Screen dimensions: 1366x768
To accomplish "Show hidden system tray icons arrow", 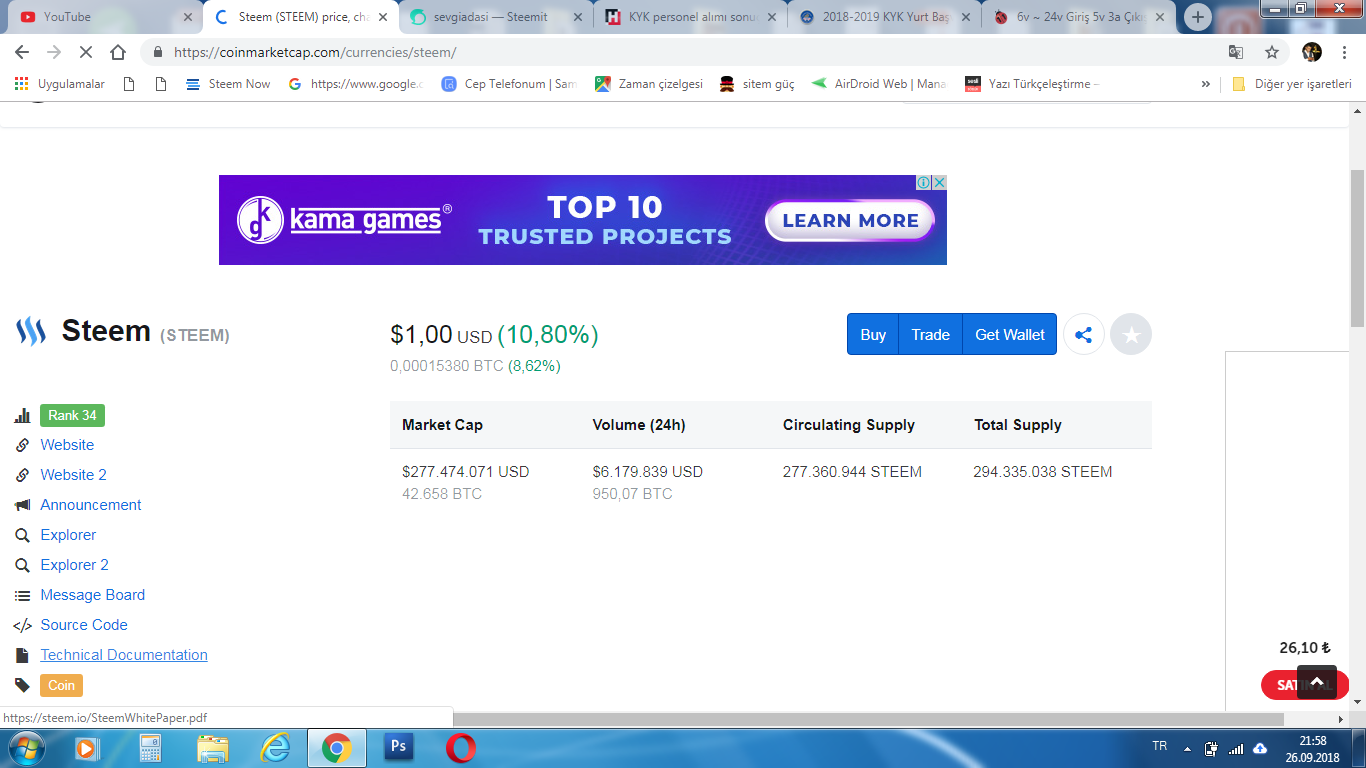I will tap(1187, 748).
